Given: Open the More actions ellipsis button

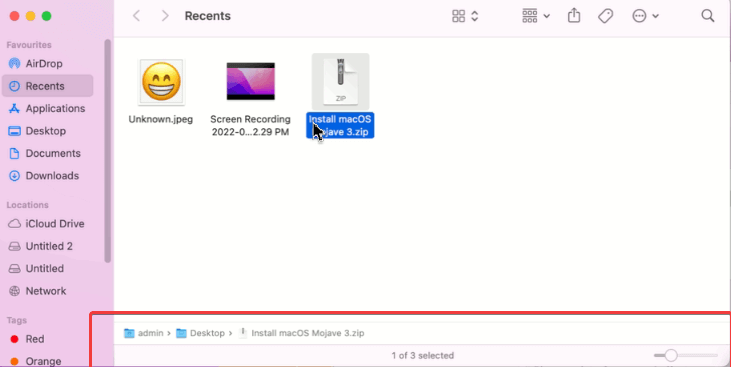Looking at the screenshot, I should point(639,16).
